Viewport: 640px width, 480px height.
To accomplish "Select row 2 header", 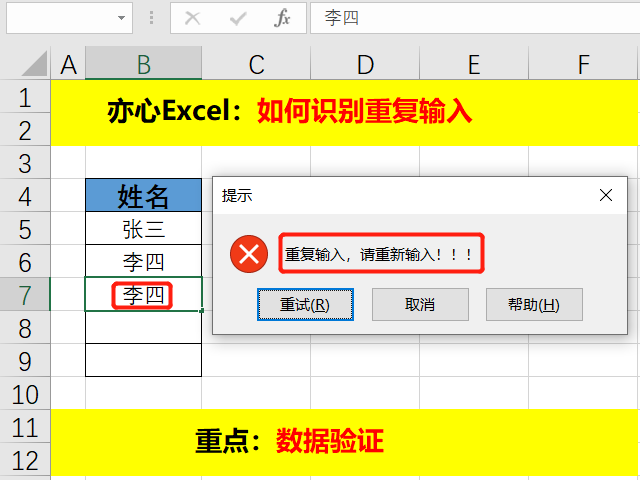I will (x=25, y=129).
